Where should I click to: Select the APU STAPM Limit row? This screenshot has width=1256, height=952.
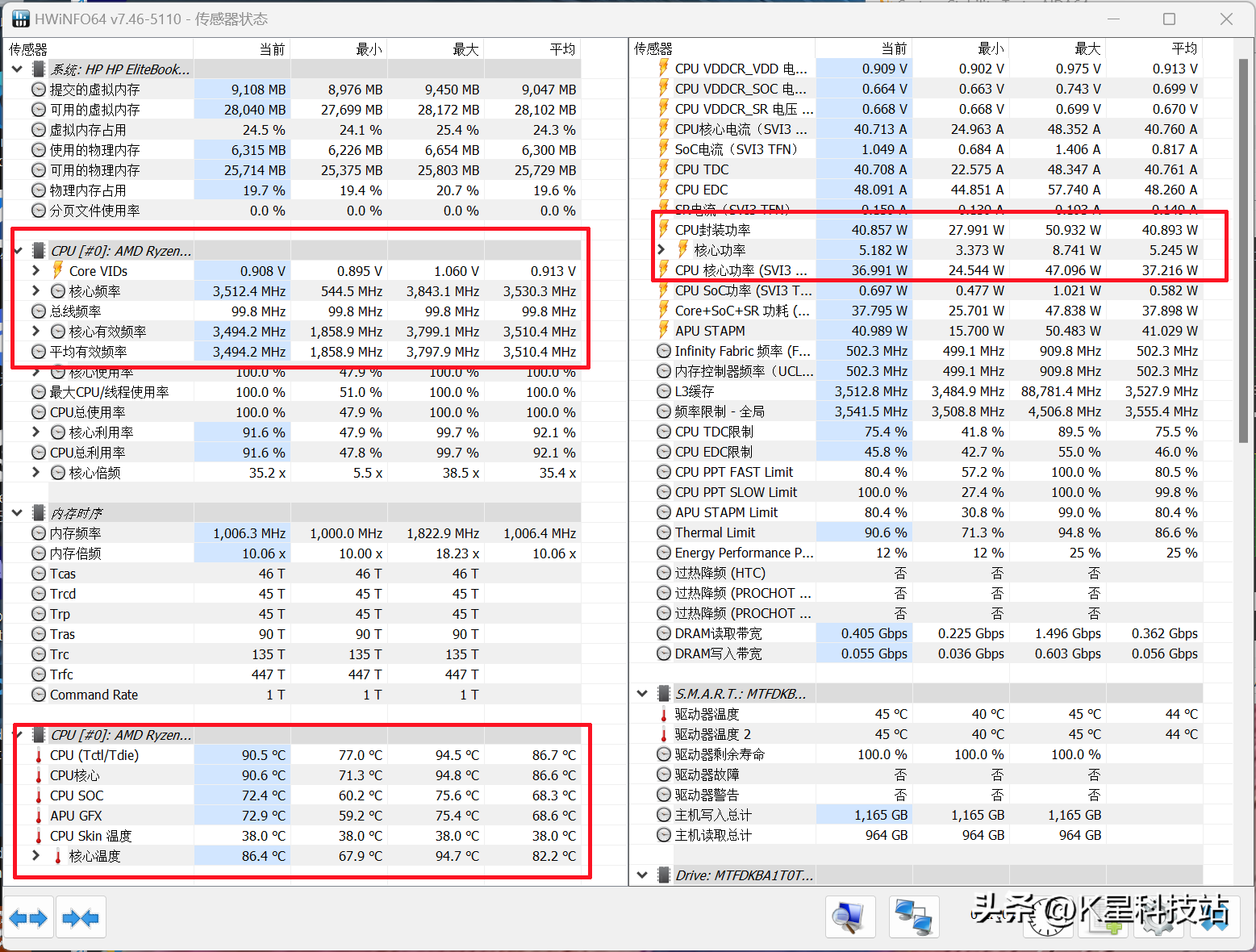726,512
